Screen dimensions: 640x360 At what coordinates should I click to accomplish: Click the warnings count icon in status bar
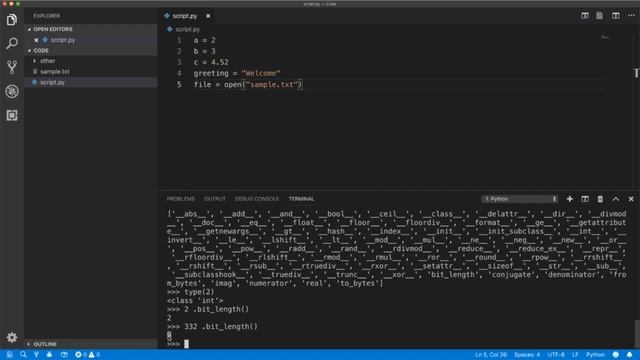94,355
